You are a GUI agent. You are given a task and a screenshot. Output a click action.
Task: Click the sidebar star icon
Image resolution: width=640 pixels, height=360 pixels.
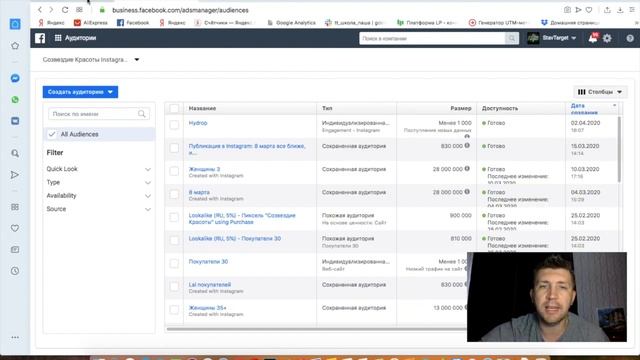[x=15, y=46]
